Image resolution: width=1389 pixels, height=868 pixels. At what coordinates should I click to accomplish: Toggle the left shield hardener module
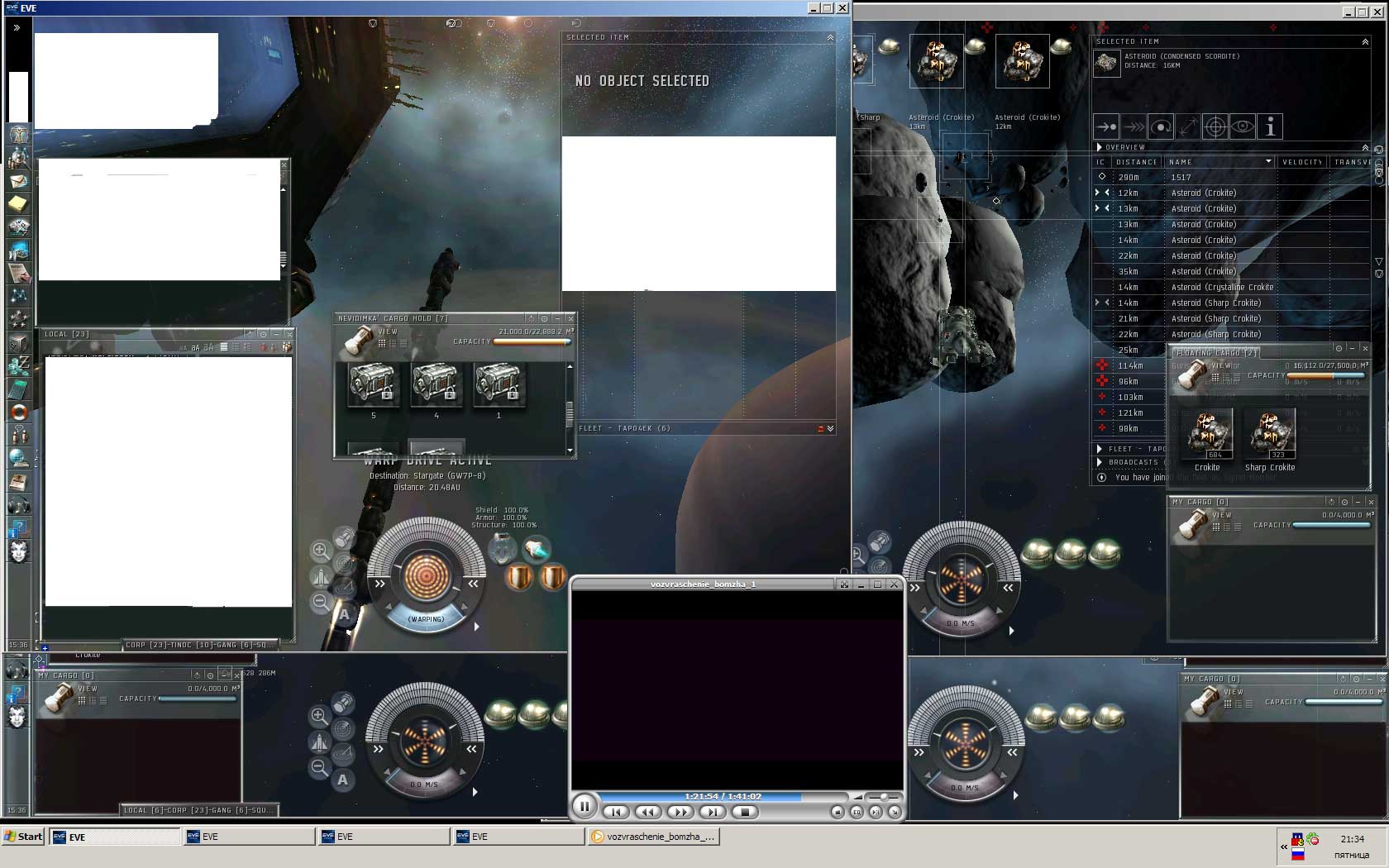point(518,577)
